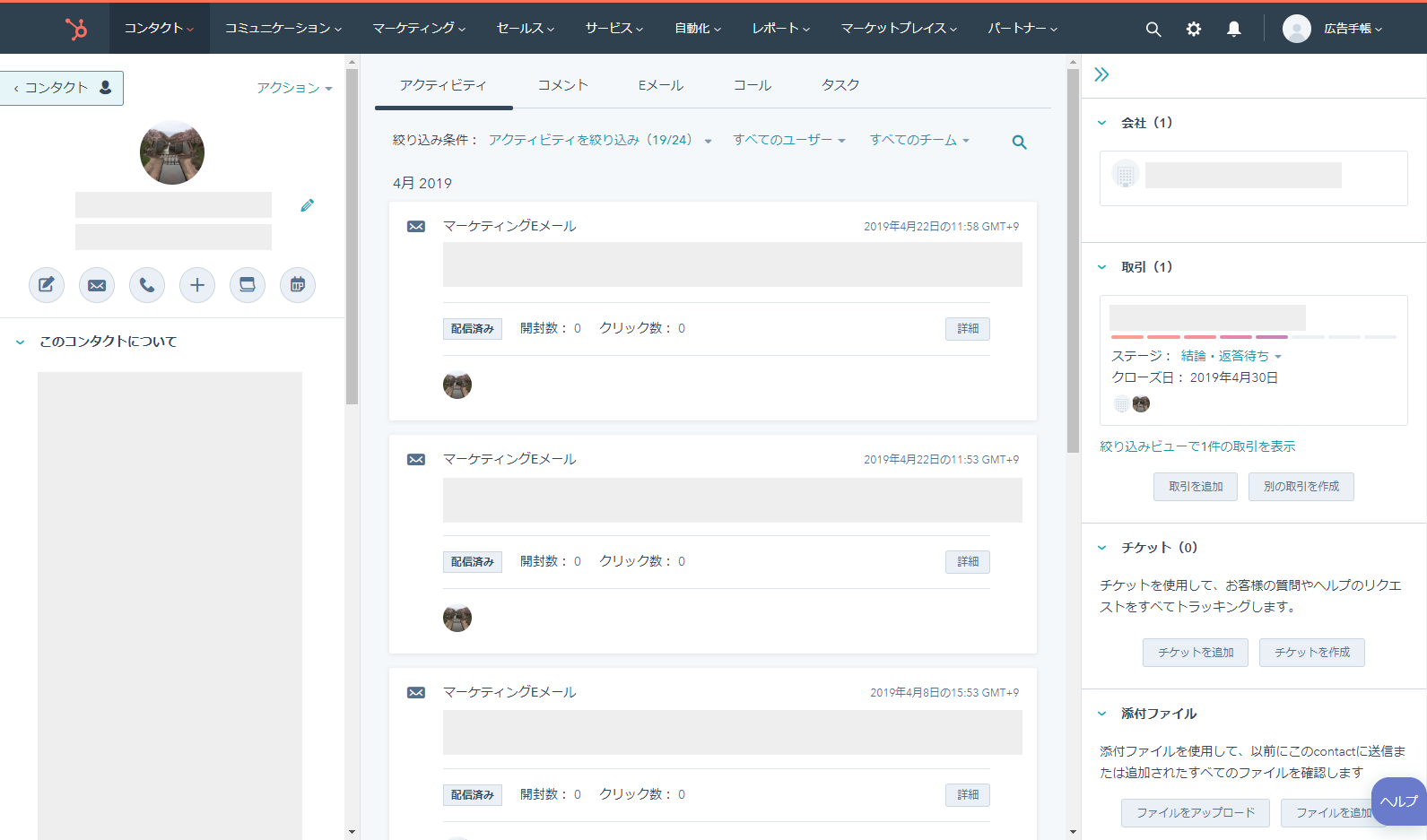The width and height of the screenshot is (1427, 840).
Task: Open the サービス navigation menu
Action: pyautogui.click(x=614, y=29)
